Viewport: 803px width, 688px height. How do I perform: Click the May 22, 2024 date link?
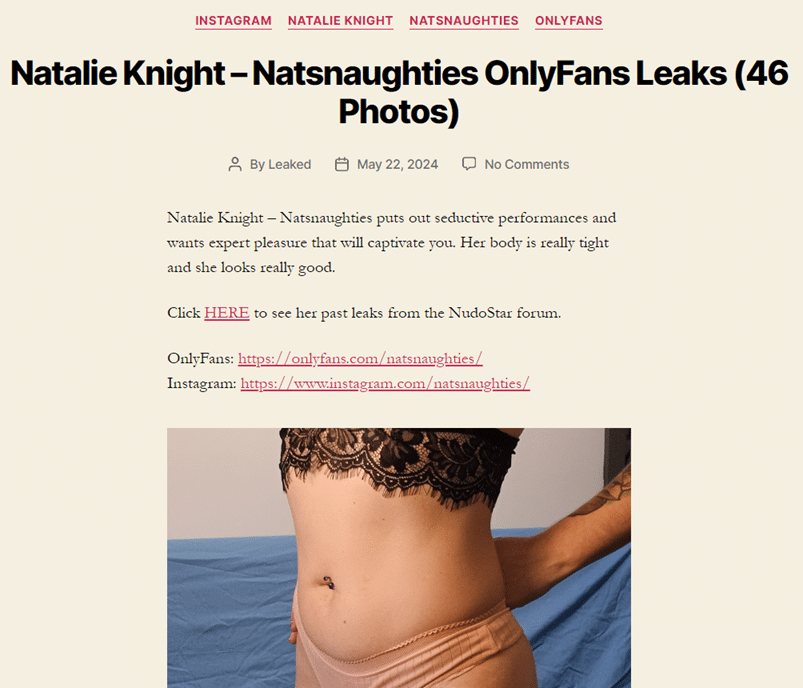(397, 164)
